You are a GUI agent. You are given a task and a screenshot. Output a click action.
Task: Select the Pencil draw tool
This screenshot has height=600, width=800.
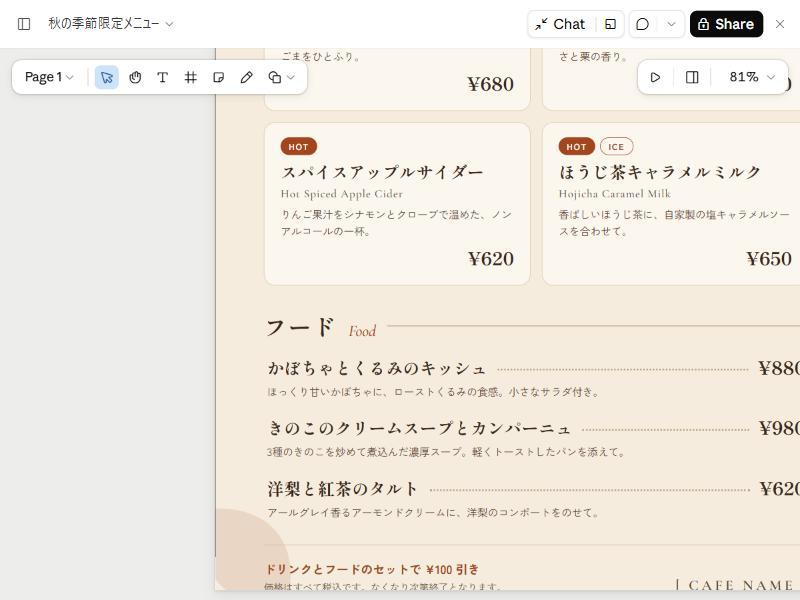(246, 77)
